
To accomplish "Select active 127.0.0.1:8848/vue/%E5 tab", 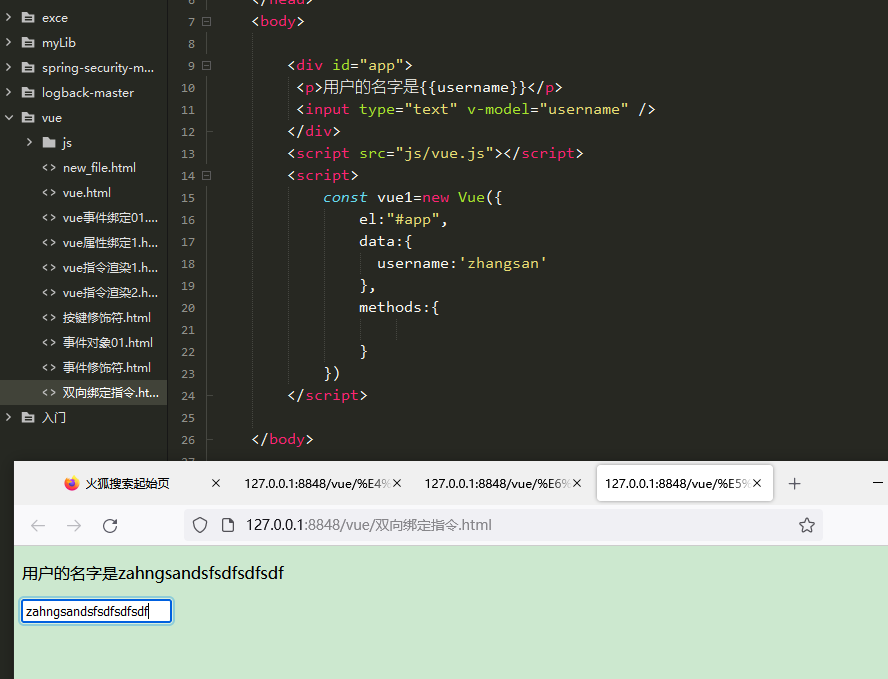I will [677, 484].
